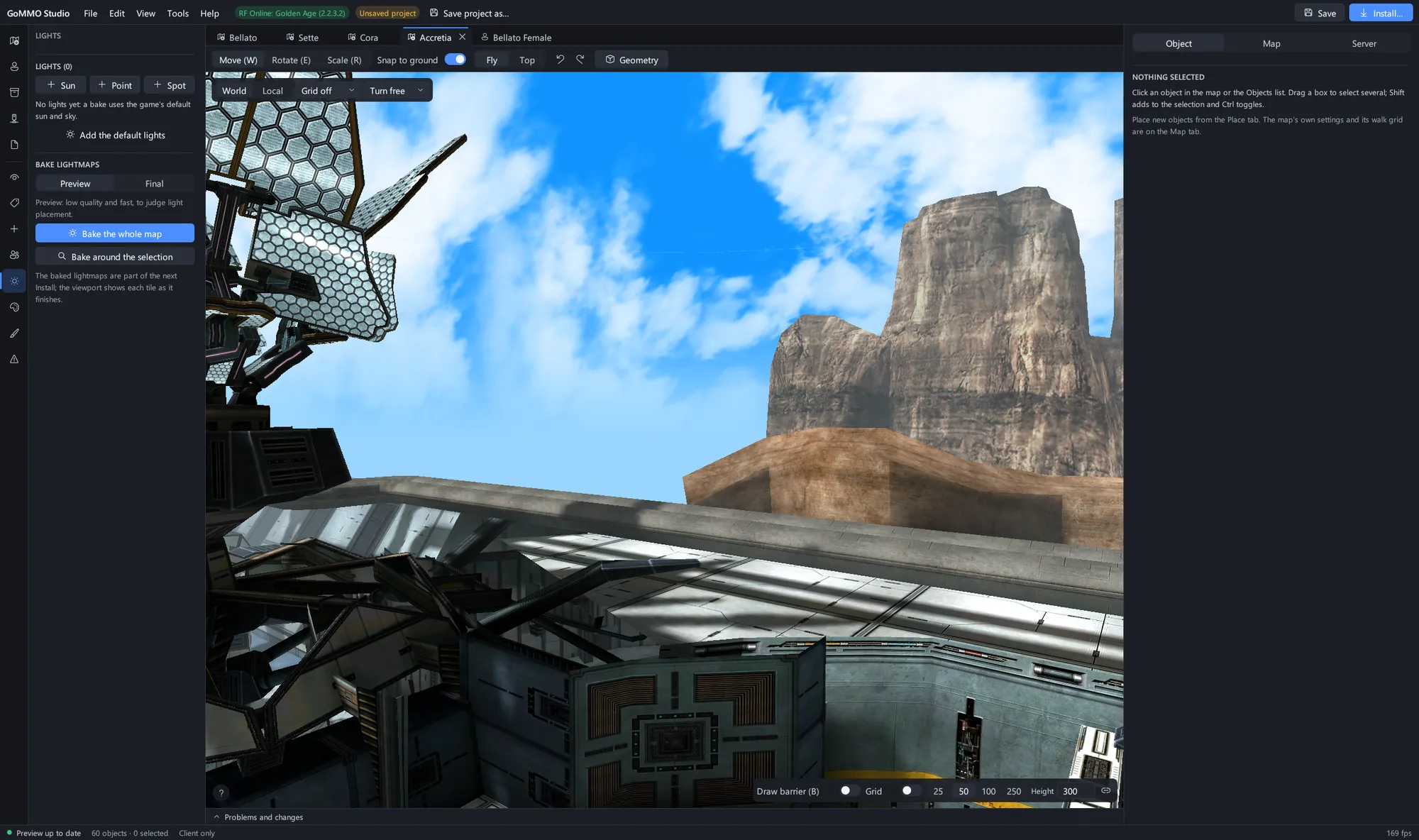Open the eye visibility sidebar icon
Image resolution: width=1419 pixels, height=840 pixels.
click(x=14, y=177)
